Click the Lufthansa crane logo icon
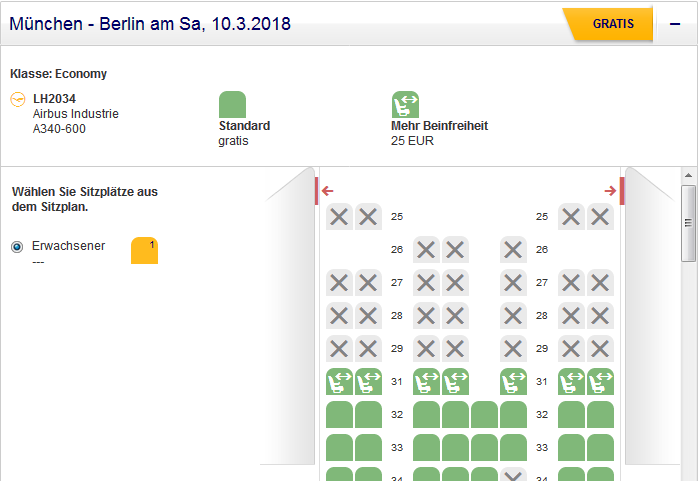698x481 pixels. 17,99
